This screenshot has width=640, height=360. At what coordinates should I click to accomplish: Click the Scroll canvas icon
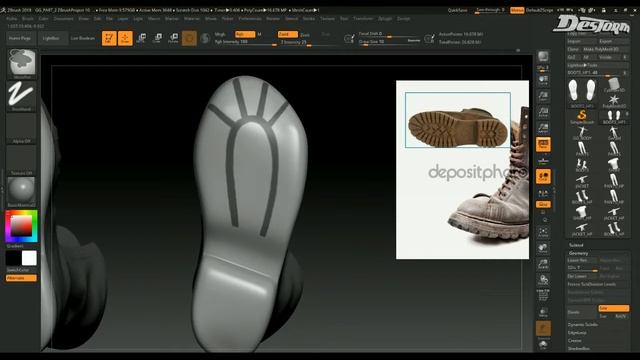(543, 81)
